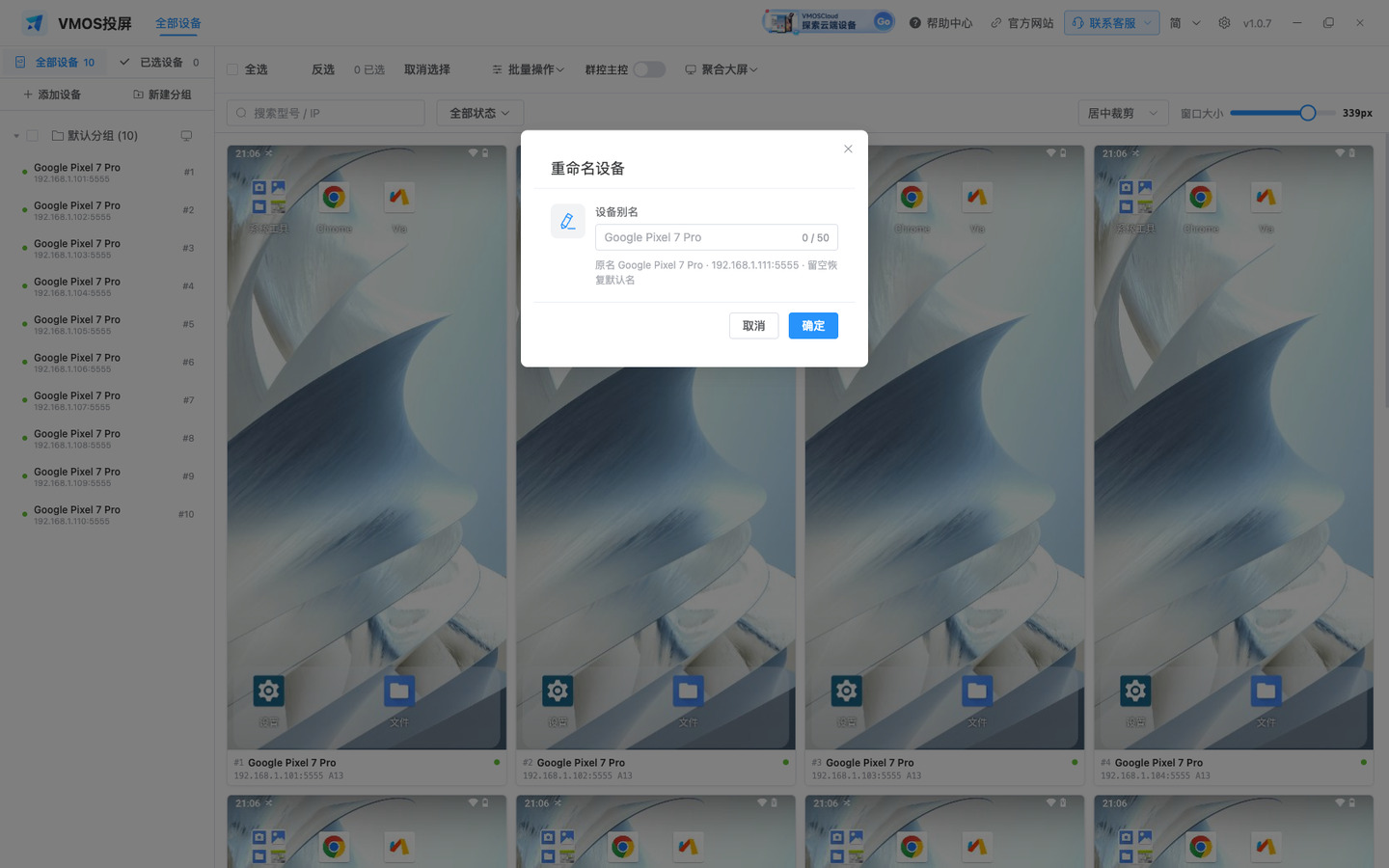This screenshot has width=1389, height=868.
Task: Open 文件 app on device #4 screen
Action: (x=1266, y=691)
